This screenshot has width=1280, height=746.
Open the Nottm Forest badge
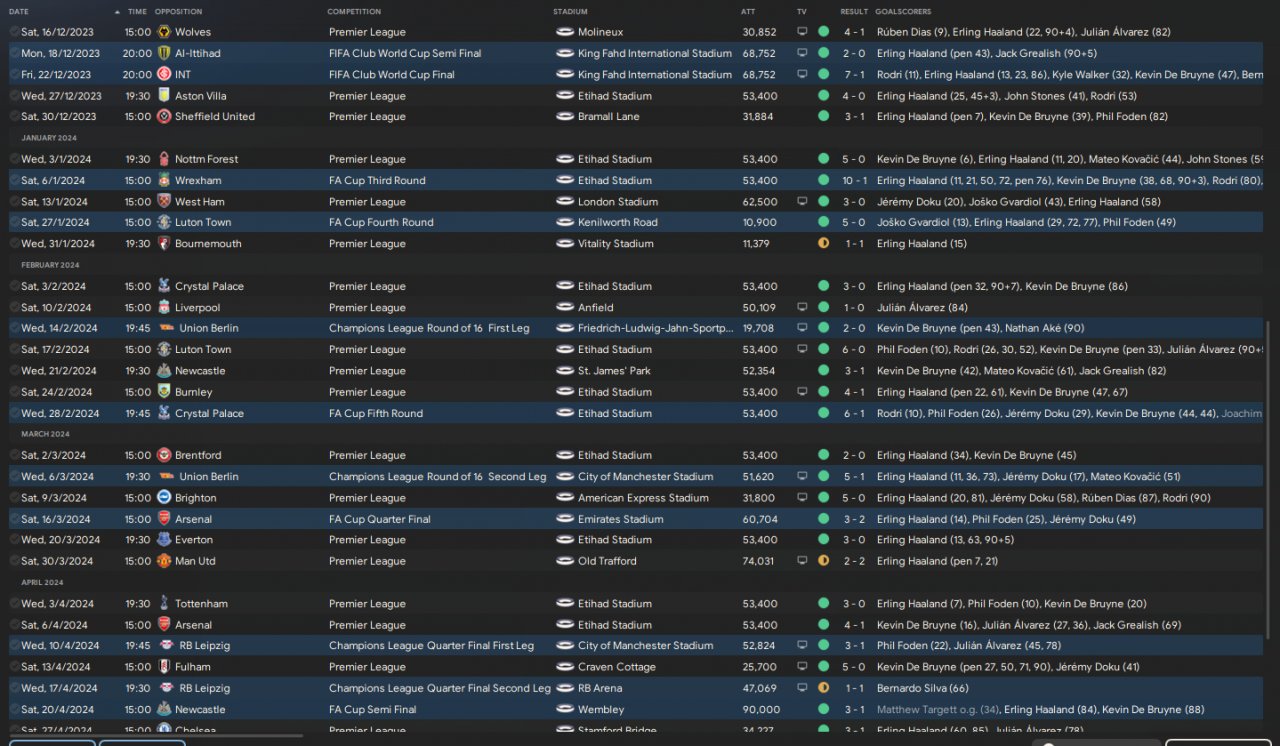164,159
